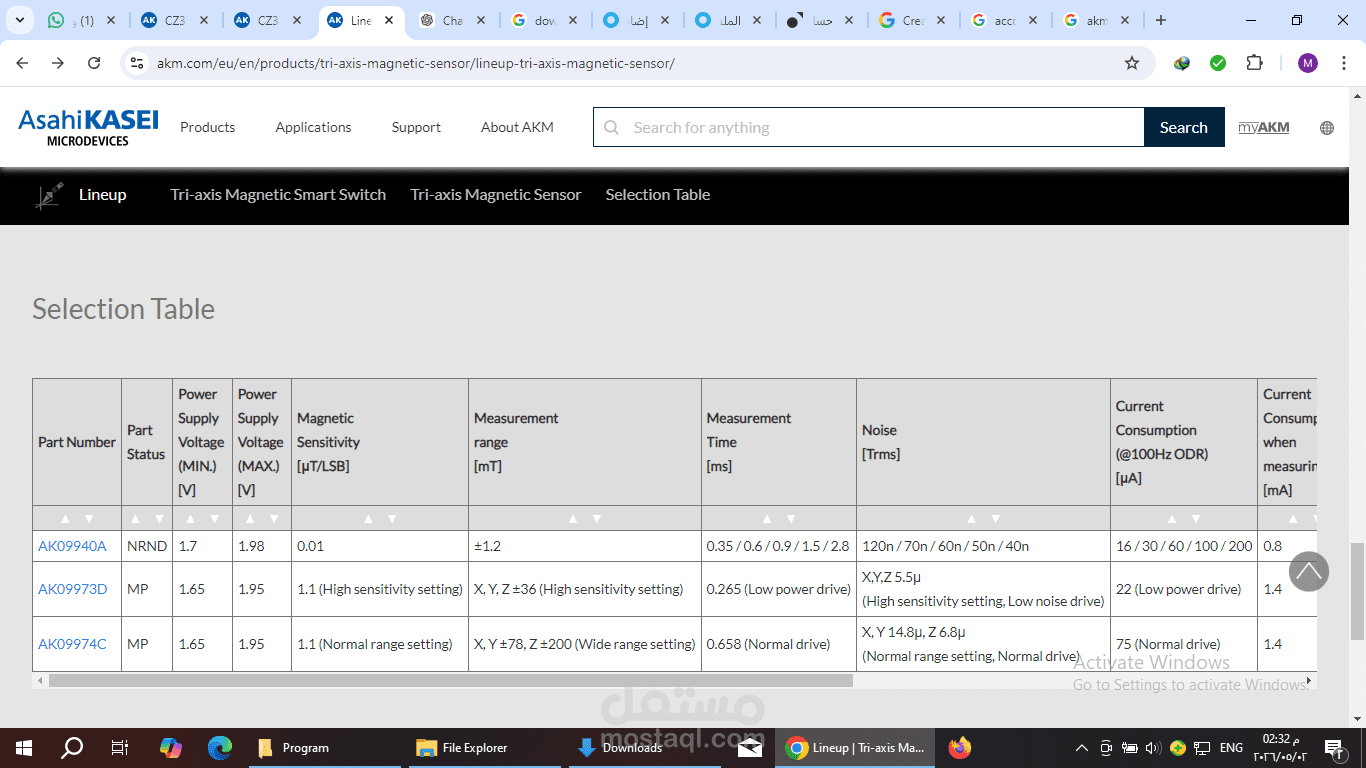The height and width of the screenshot is (768, 1366).
Task: Jump to Tri-axis Magnetic Sensor section
Action: point(496,195)
